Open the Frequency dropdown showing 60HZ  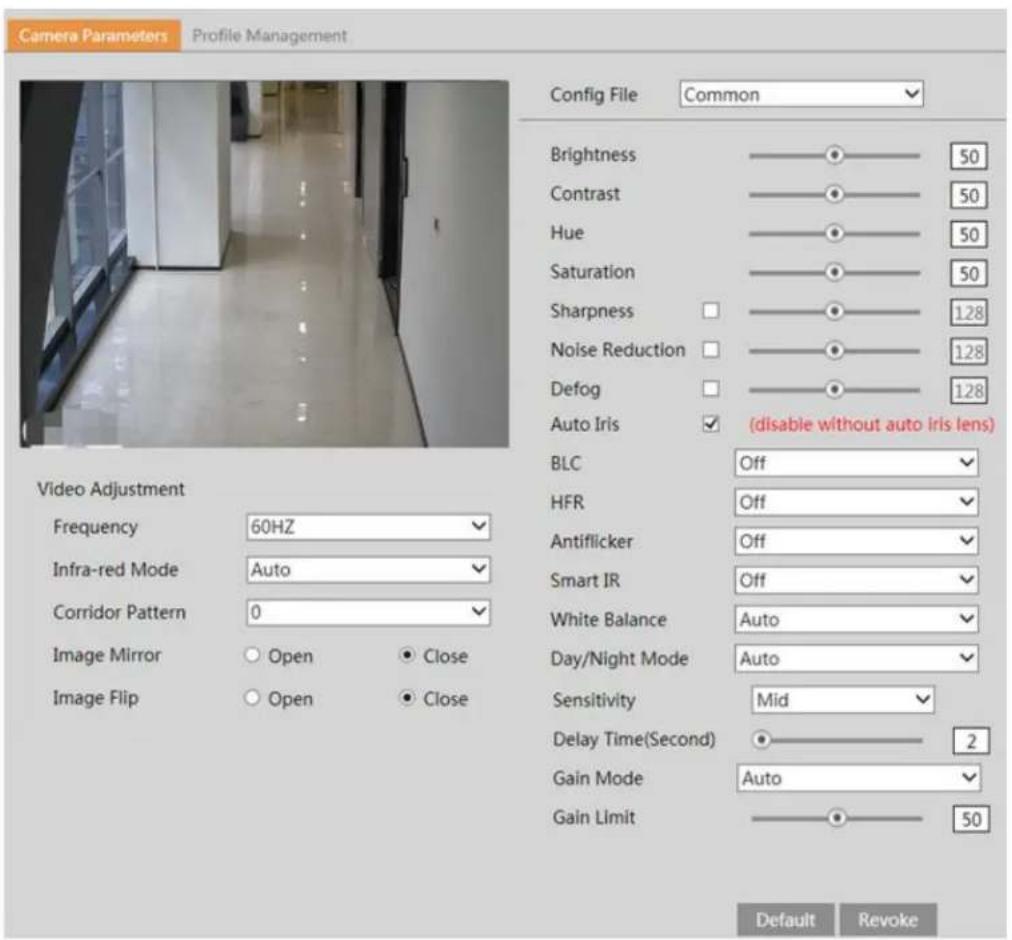pos(368,527)
